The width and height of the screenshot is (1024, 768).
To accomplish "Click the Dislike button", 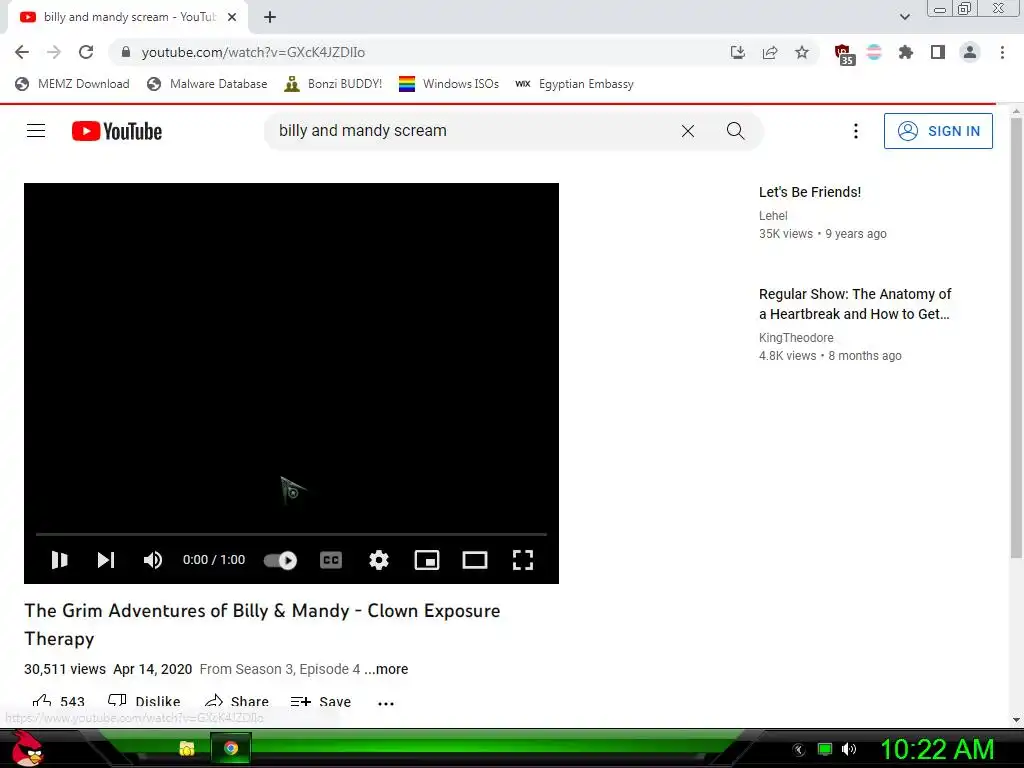I will tap(144, 702).
